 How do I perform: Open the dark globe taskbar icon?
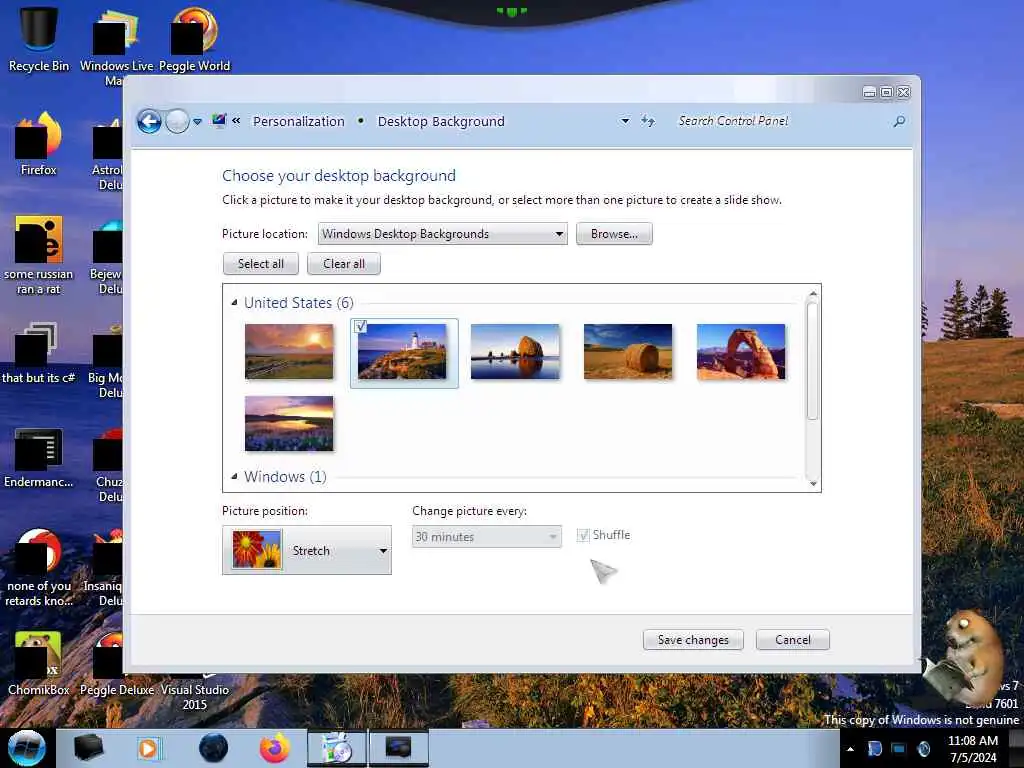click(x=214, y=748)
